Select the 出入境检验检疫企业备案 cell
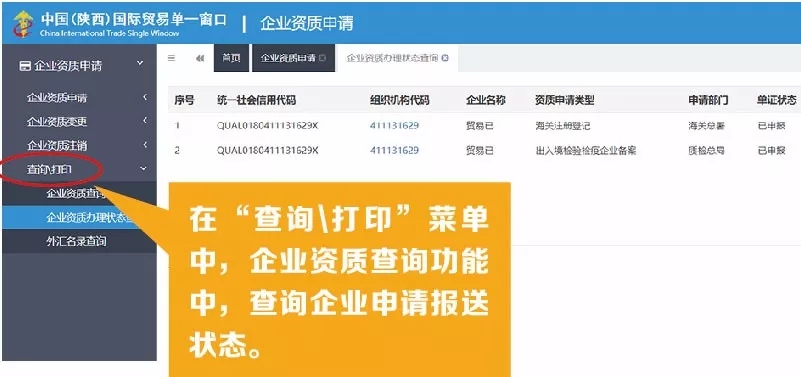 tap(585, 151)
